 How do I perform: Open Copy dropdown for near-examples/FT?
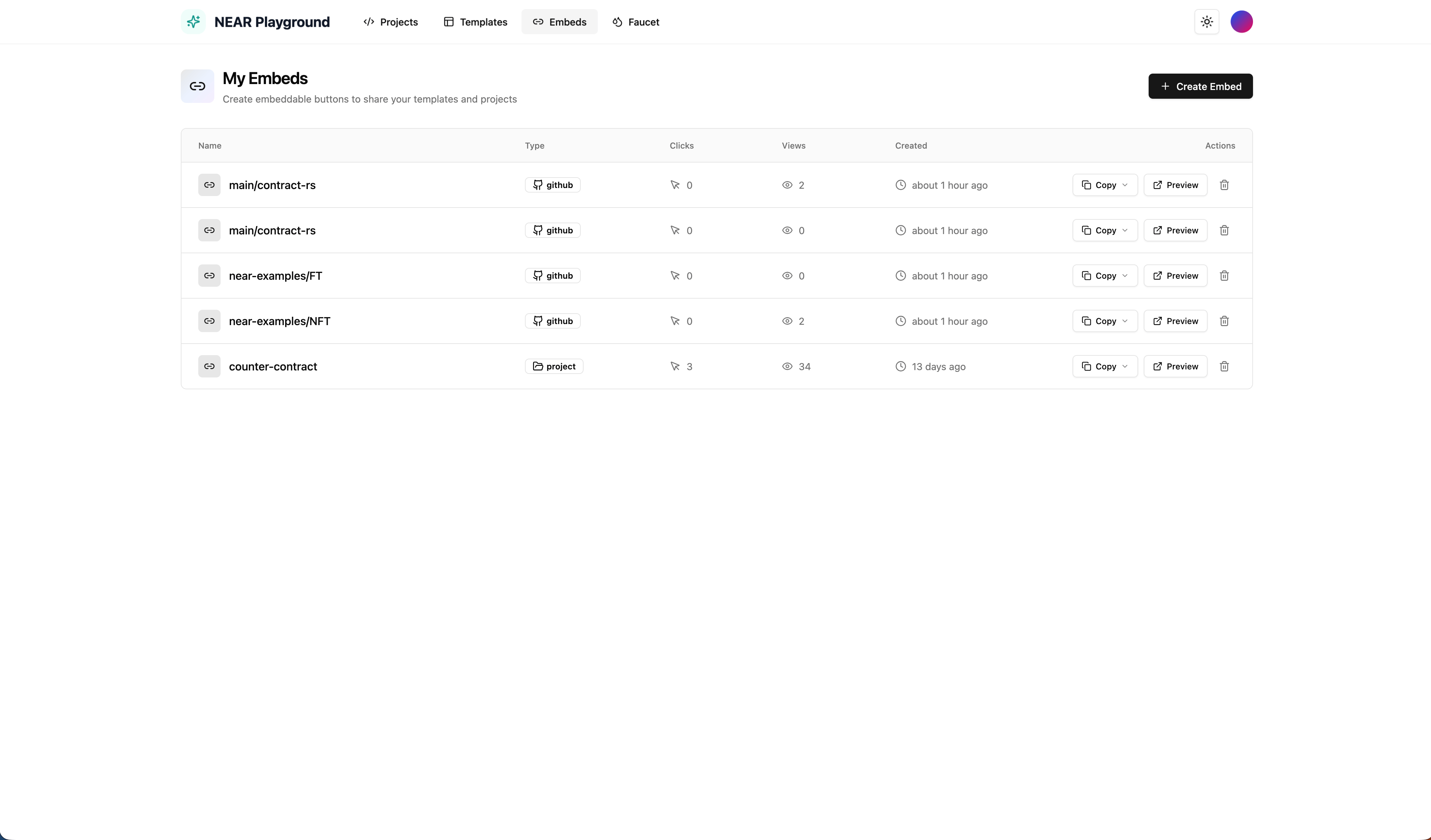[x=1105, y=276]
